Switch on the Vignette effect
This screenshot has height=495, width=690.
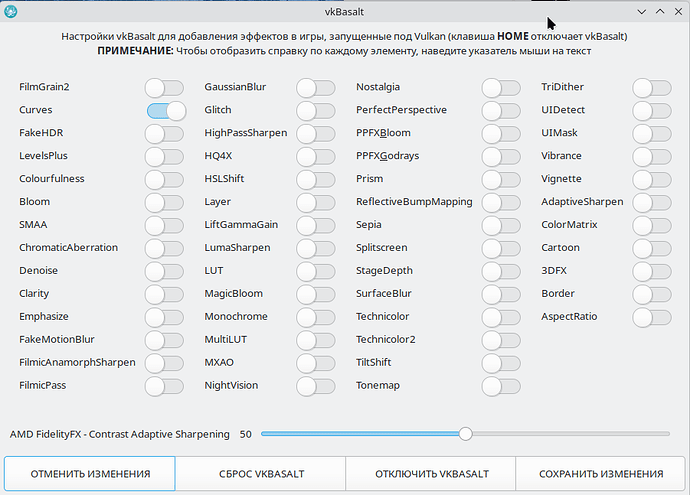(x=651, y=179)
